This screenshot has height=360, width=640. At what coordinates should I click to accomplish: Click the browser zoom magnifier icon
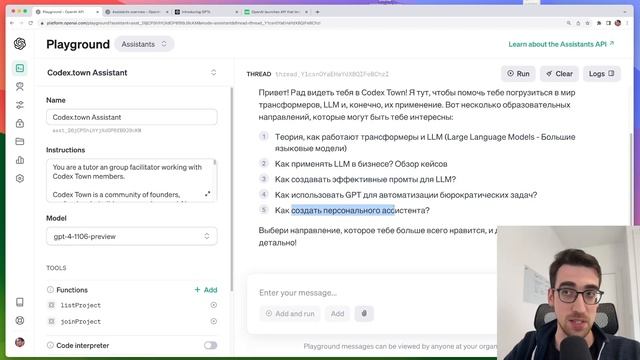coord(569,23)
